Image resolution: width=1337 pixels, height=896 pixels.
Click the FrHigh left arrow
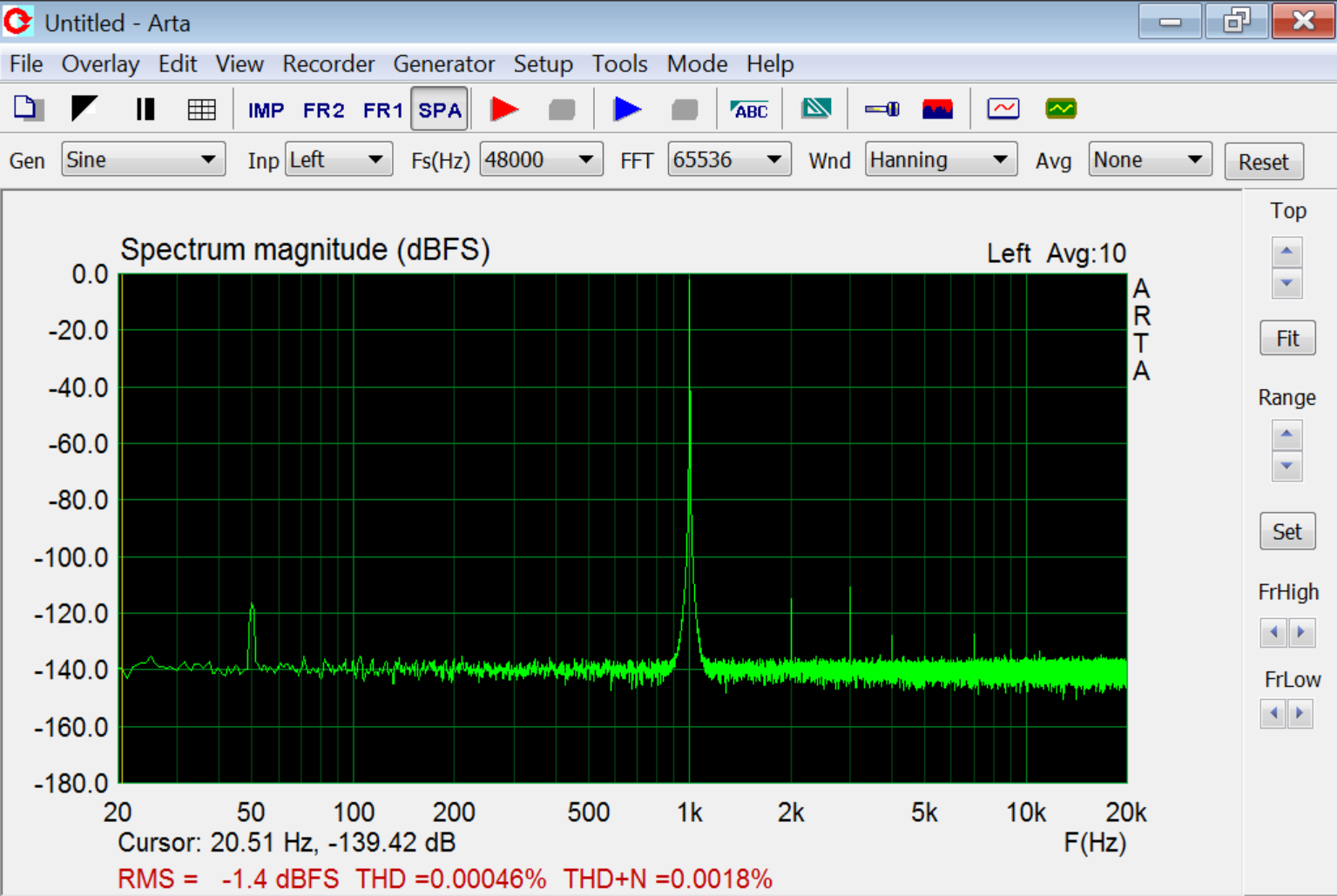click(x=1273, y=632)
